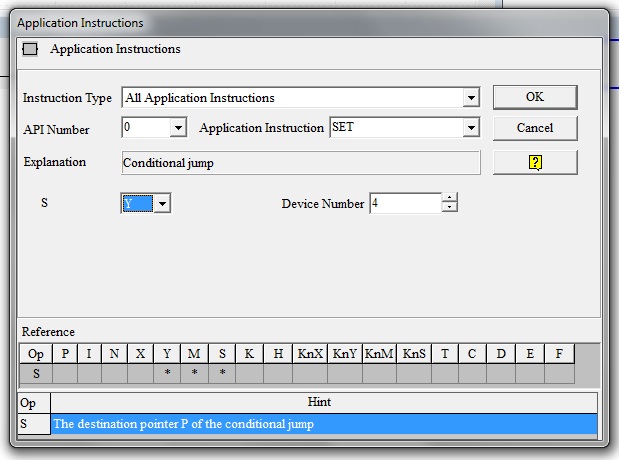The width and height of the screenshot is (619, 460).
Task: Click inside the Device Number field
Action: (404, 203)
